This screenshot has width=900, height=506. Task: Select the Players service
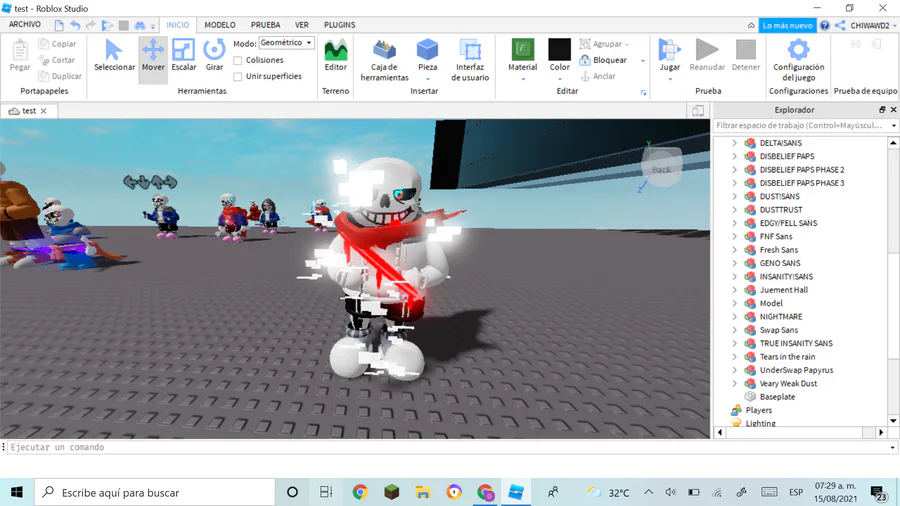coord(759,410)
